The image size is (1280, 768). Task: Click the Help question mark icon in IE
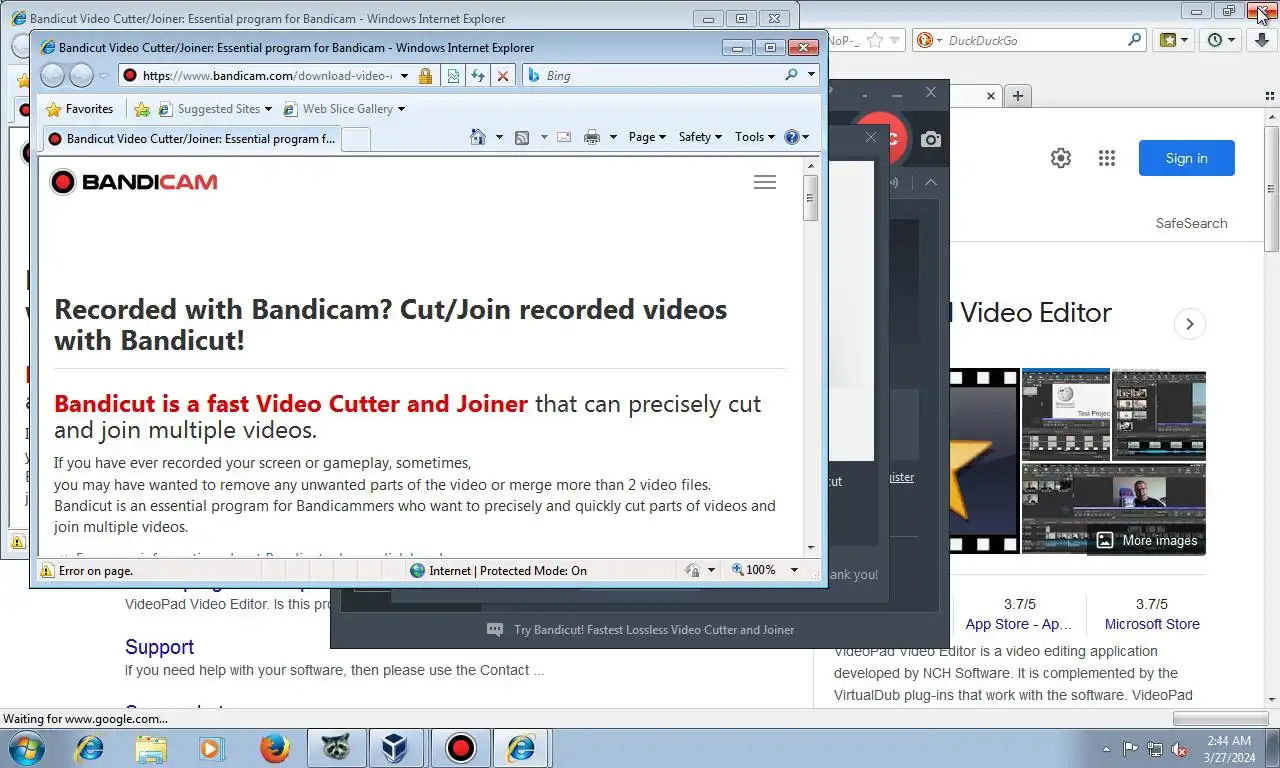coord(792,137)
